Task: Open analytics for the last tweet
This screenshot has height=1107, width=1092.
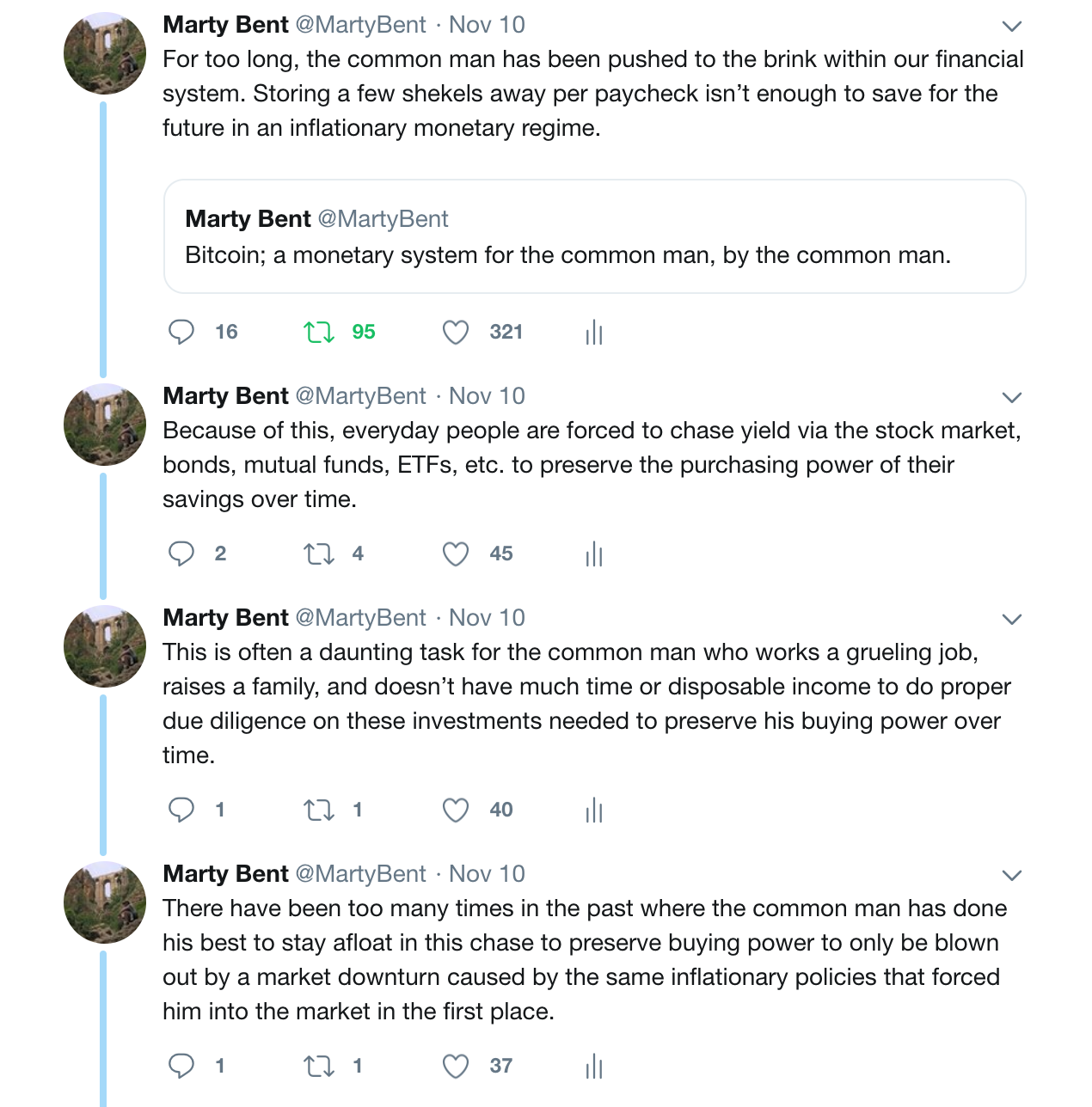Action: point(594,1066)
